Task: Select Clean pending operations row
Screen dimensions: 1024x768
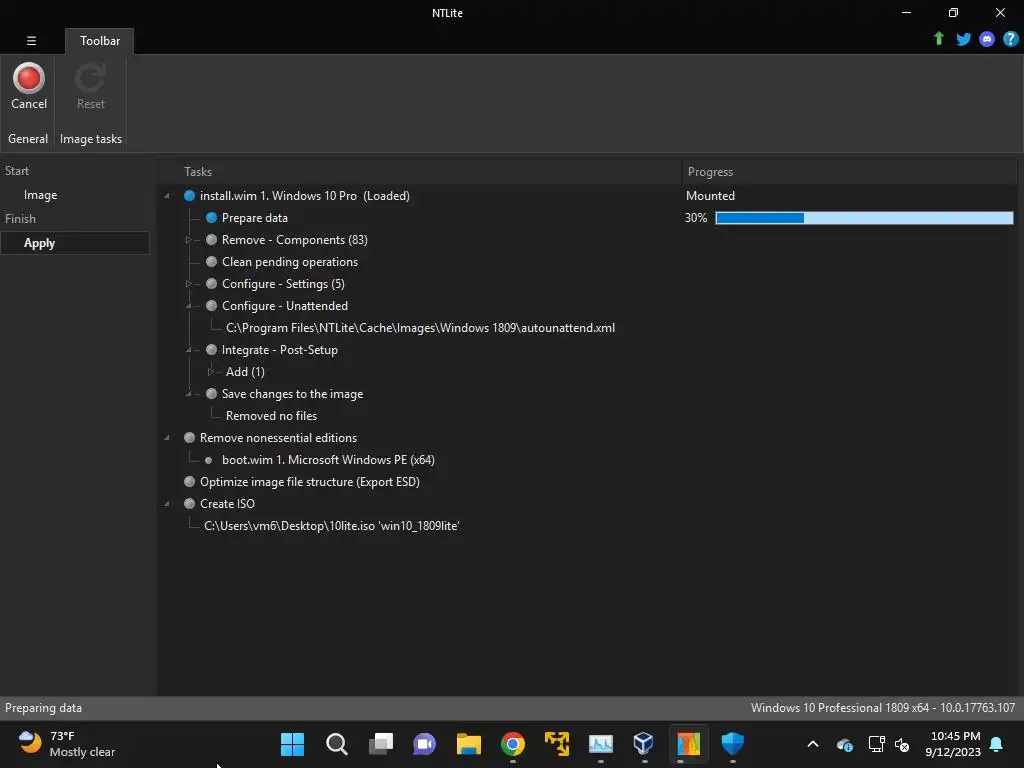Action: click(x=290, y=262)
